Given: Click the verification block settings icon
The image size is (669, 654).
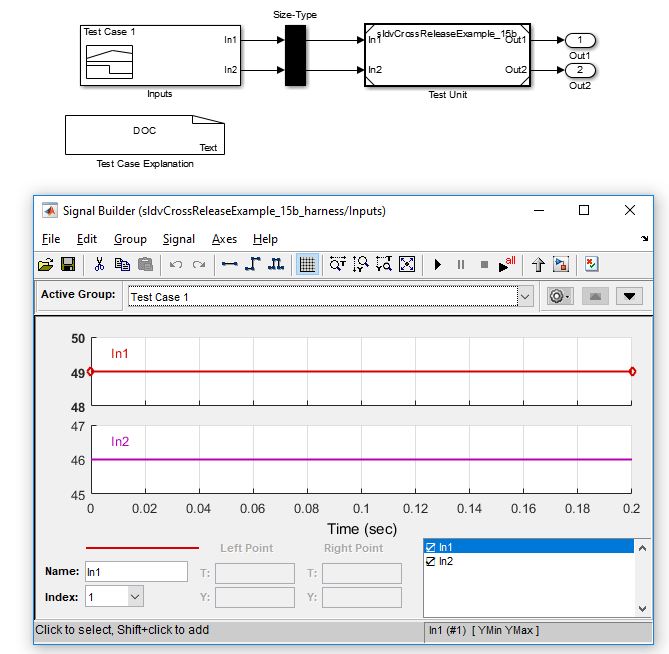Looking at the screenshot, I should click(561, 265).
